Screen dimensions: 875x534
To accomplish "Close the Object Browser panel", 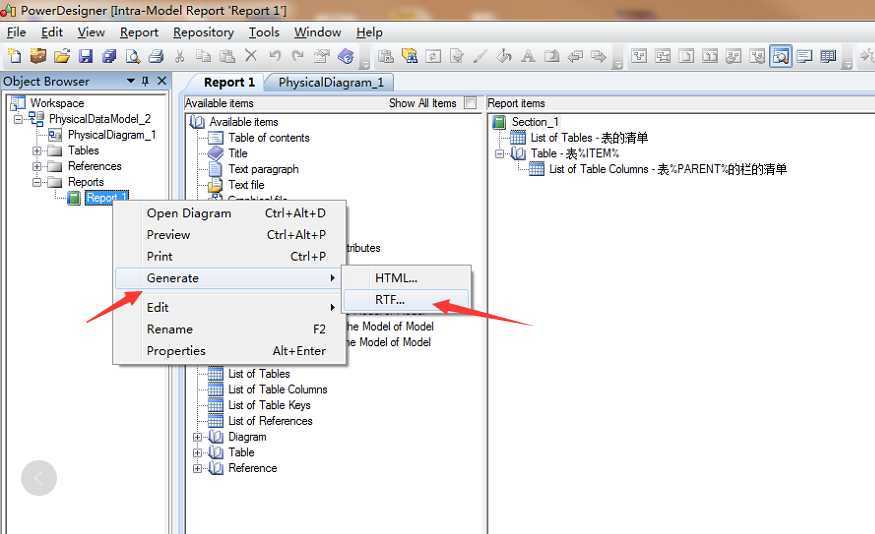I will tap(162, 81).
